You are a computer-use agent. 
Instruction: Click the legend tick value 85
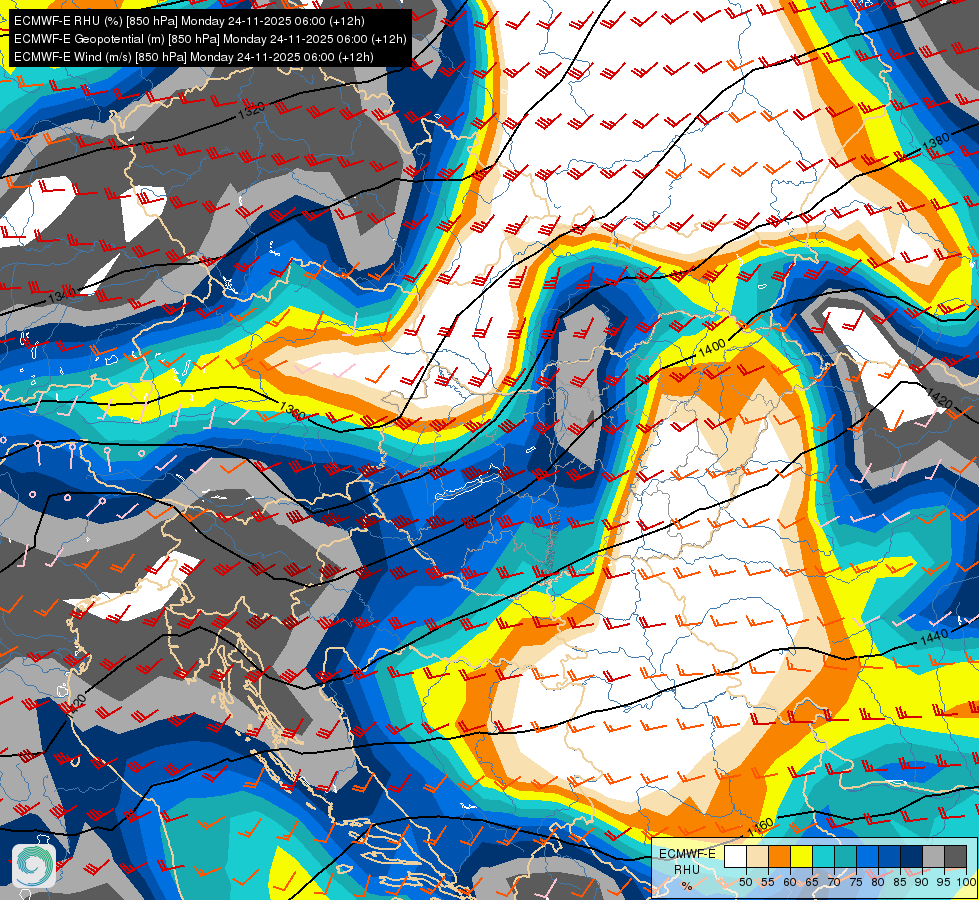tap(900, 882)
